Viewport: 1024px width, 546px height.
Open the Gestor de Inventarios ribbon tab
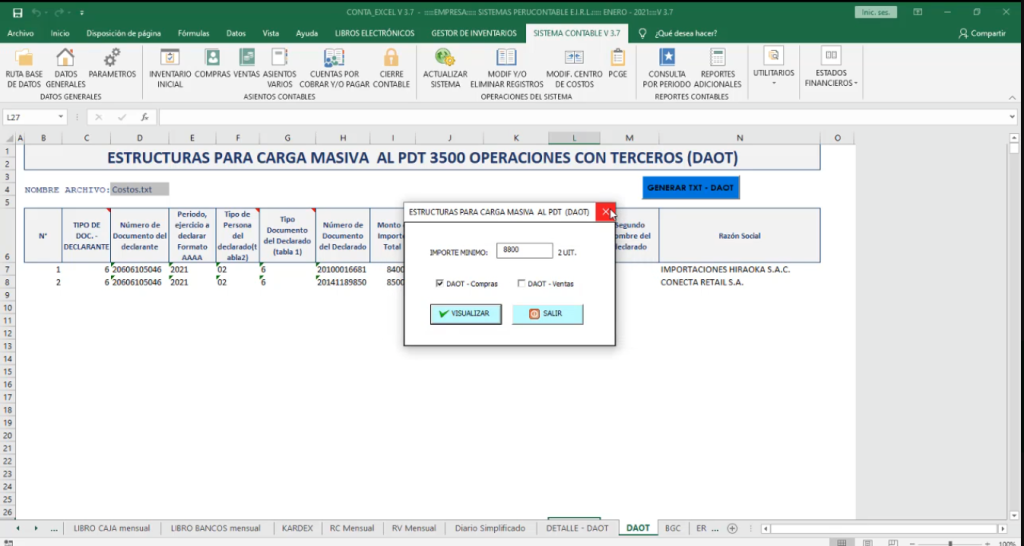(473, 33)
